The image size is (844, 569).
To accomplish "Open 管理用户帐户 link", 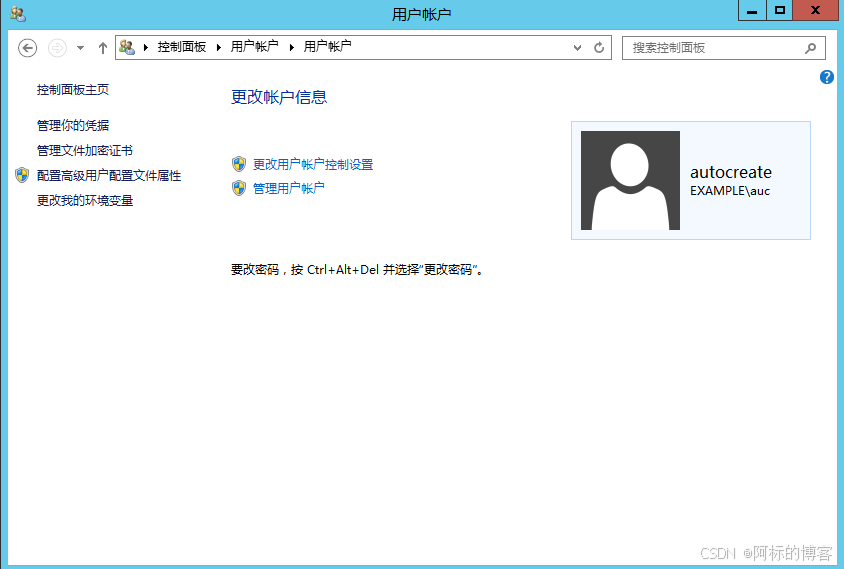I will 289,188.
